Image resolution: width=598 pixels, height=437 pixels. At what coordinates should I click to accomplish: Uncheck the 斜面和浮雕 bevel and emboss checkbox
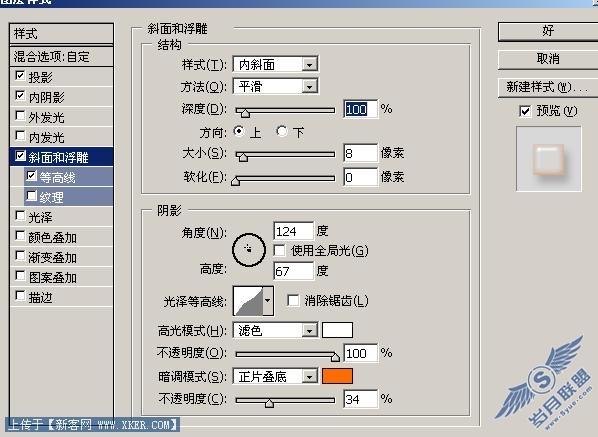point(20,156)
